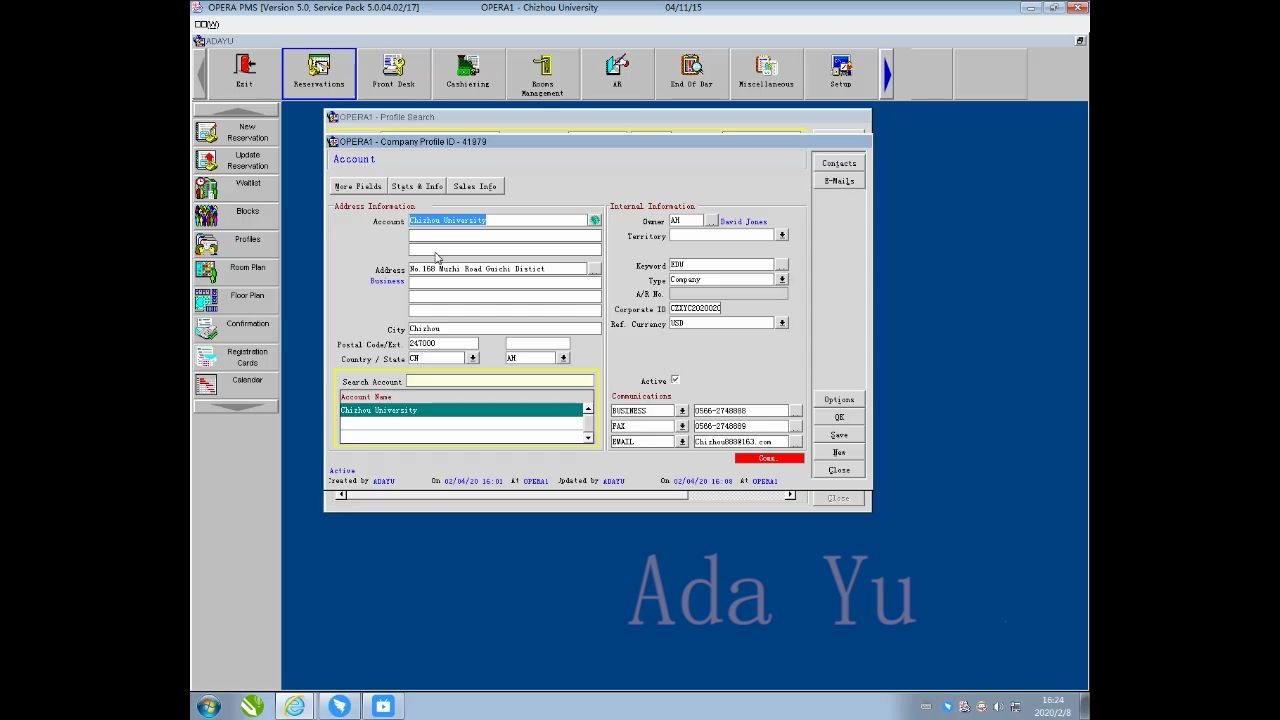Expand the Territory dropdown
Image resolution: width=1280 pixels, height=720 pixels.
point(782,235)
